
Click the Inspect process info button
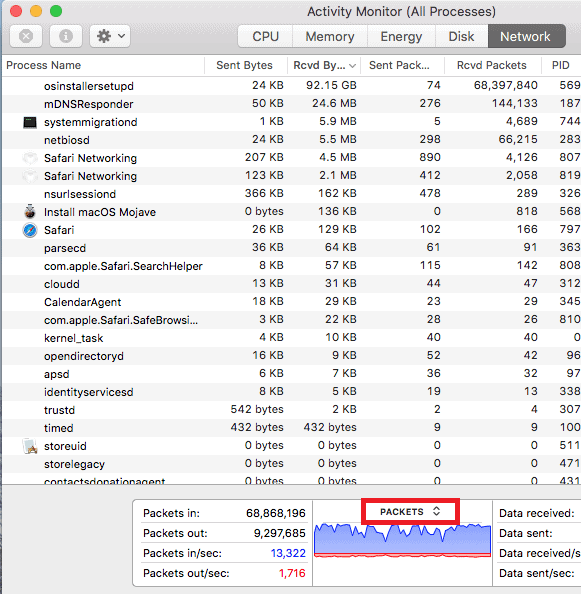66,36
